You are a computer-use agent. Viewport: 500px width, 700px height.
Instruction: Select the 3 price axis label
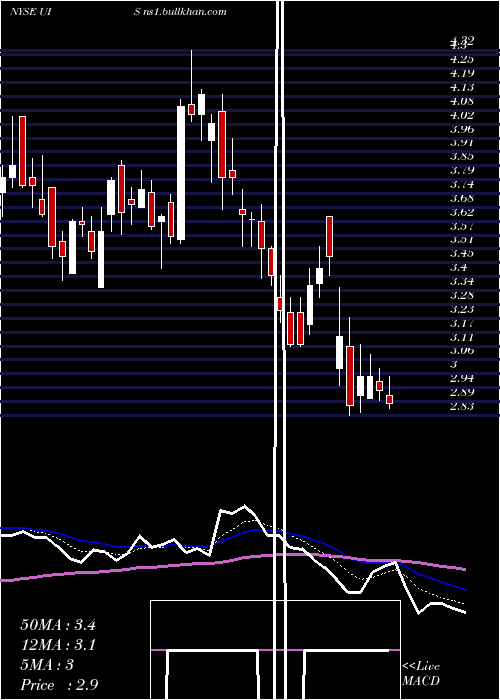point(454,365)
